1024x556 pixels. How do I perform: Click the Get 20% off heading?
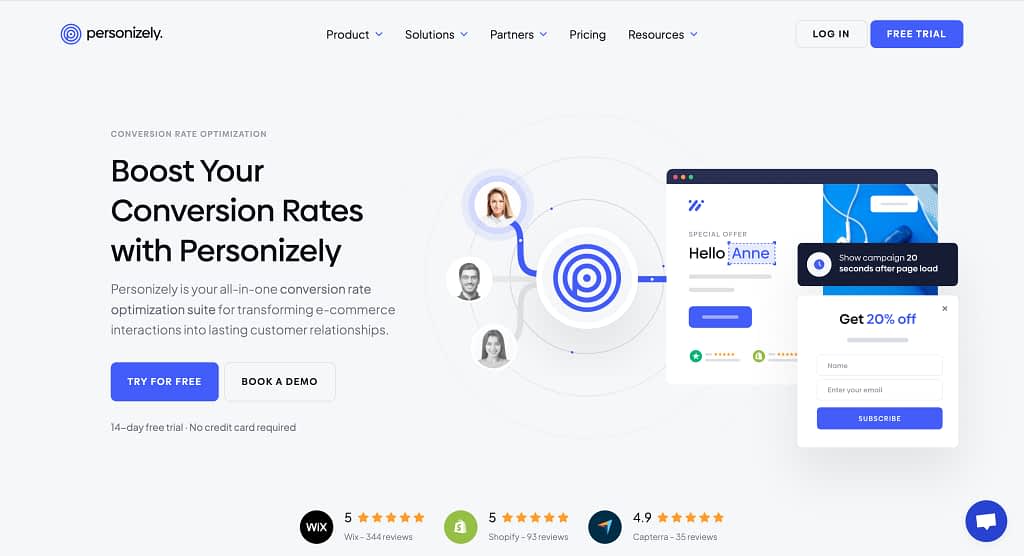click(878, 319)
